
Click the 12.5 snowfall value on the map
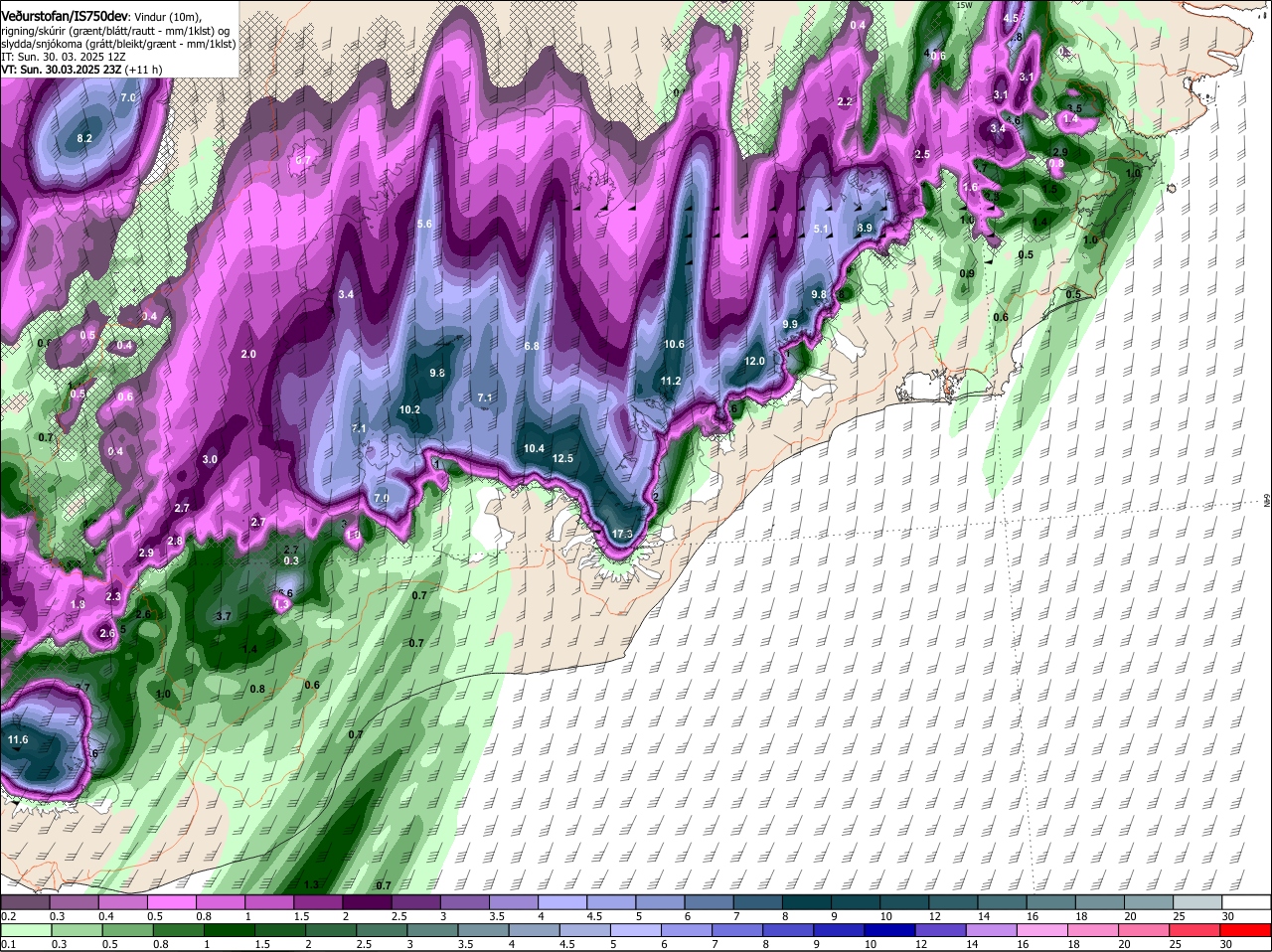(563, 458)
